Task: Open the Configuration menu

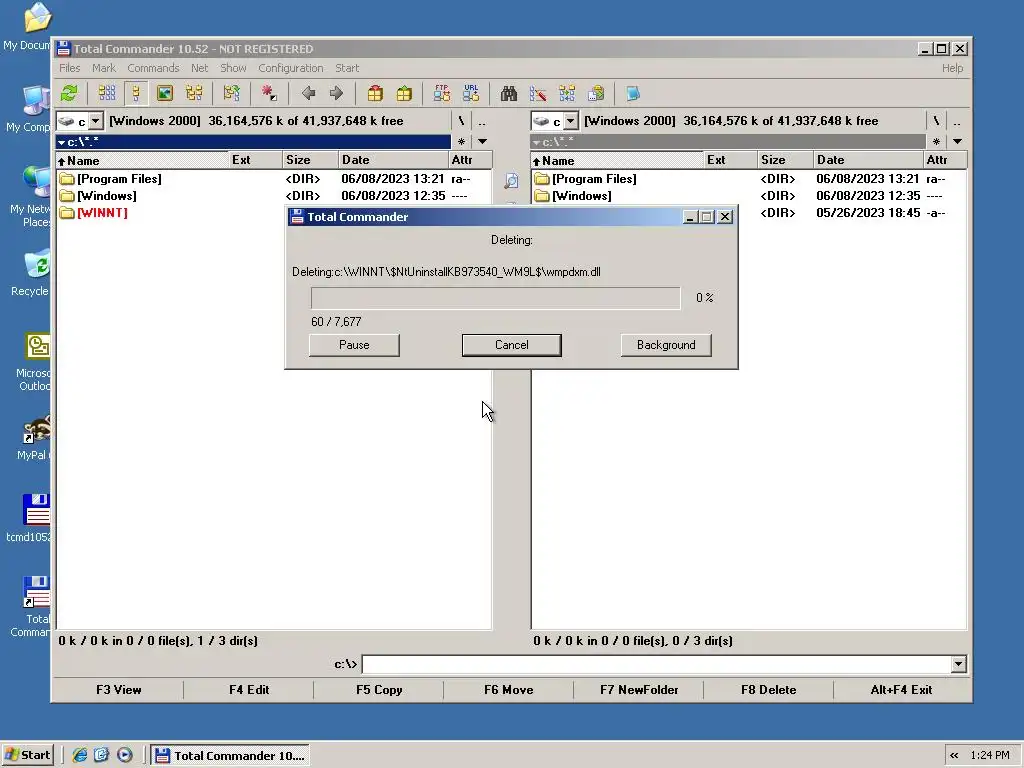Action: click(291, 68)
